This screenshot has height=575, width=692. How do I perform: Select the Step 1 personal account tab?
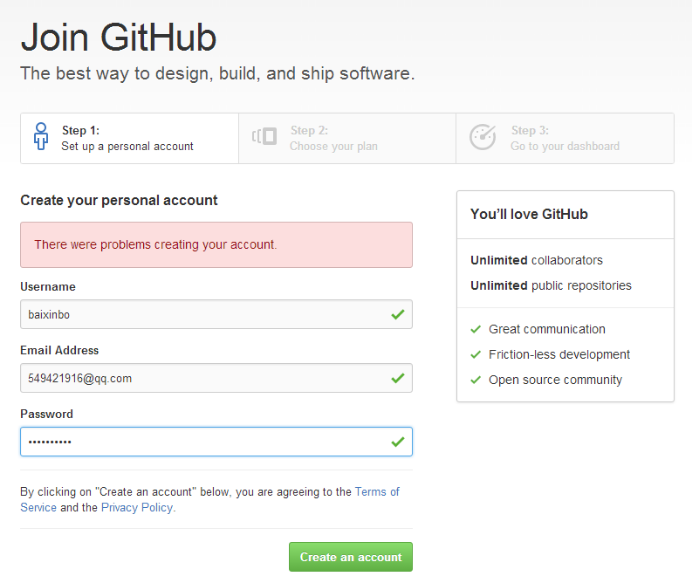(x=129, y=139)
